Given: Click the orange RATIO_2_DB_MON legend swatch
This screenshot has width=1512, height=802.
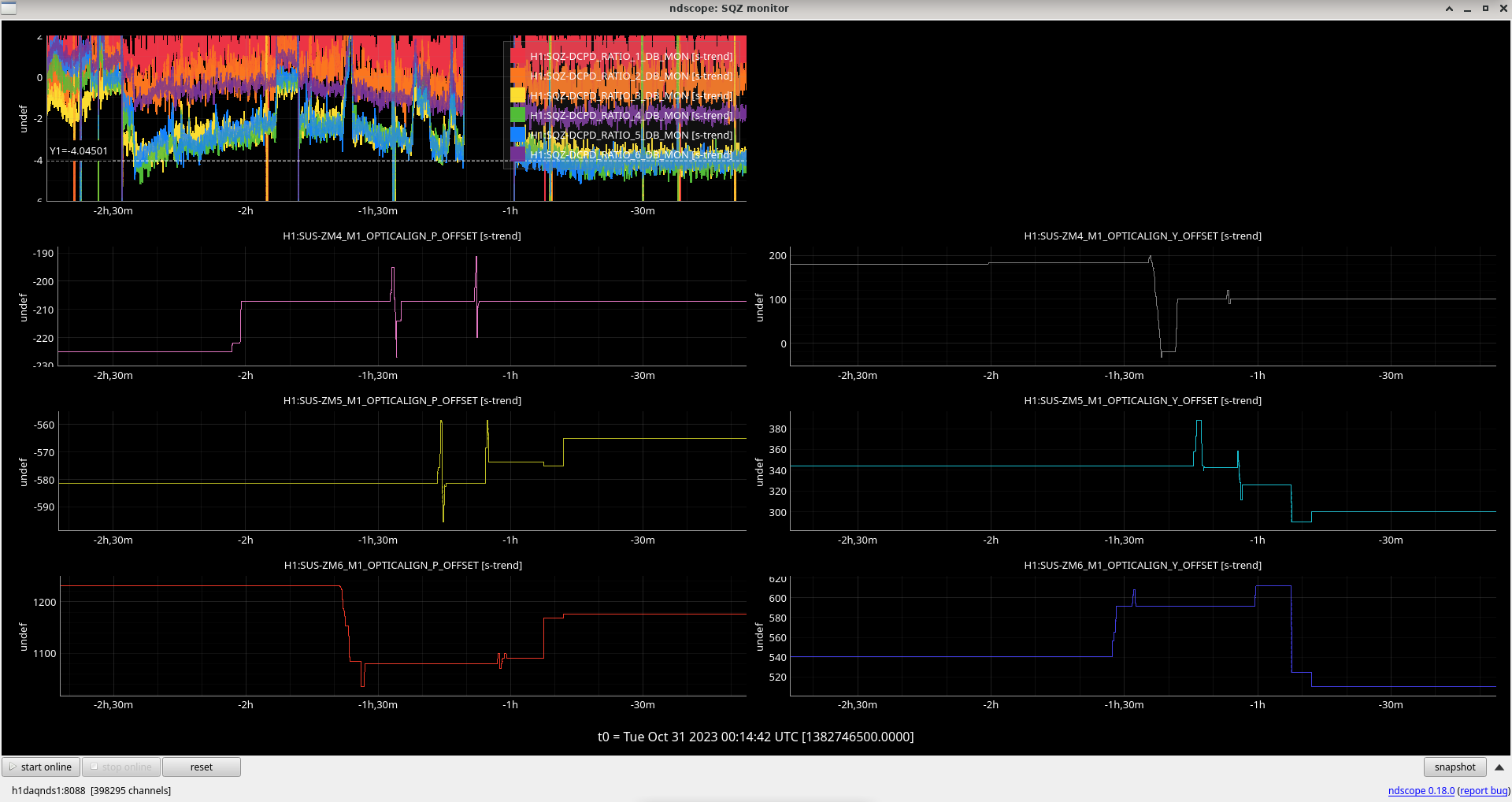Looking at the screenshot, I should (x=517, y=76).
